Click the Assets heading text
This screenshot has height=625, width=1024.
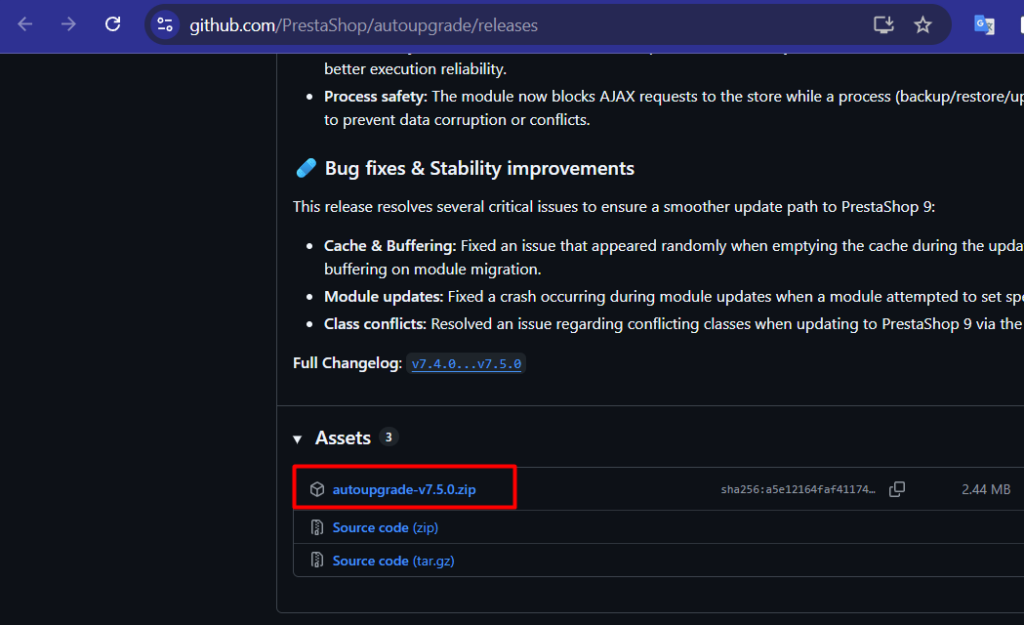click(343, 438)
